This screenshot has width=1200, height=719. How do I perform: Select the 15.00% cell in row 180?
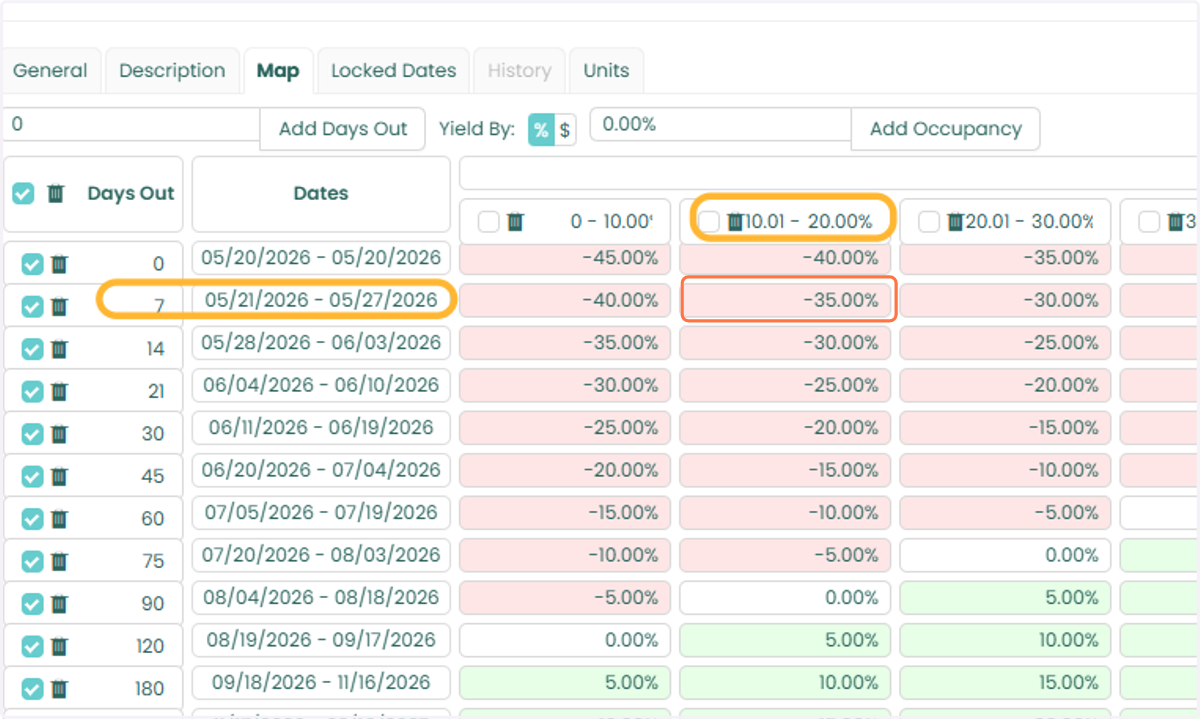(1005, 683)
